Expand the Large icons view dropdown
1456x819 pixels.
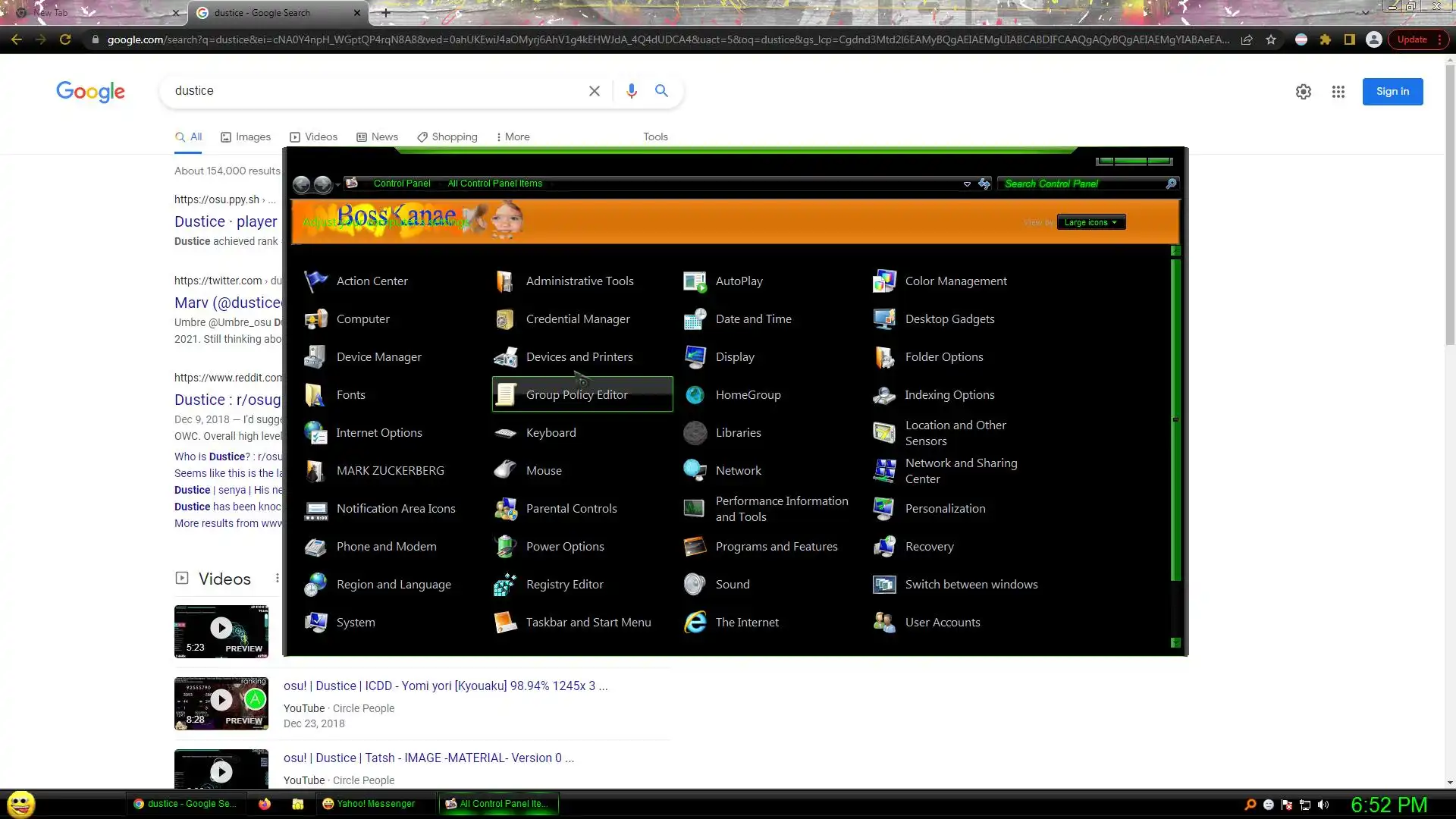[1090, 222]
